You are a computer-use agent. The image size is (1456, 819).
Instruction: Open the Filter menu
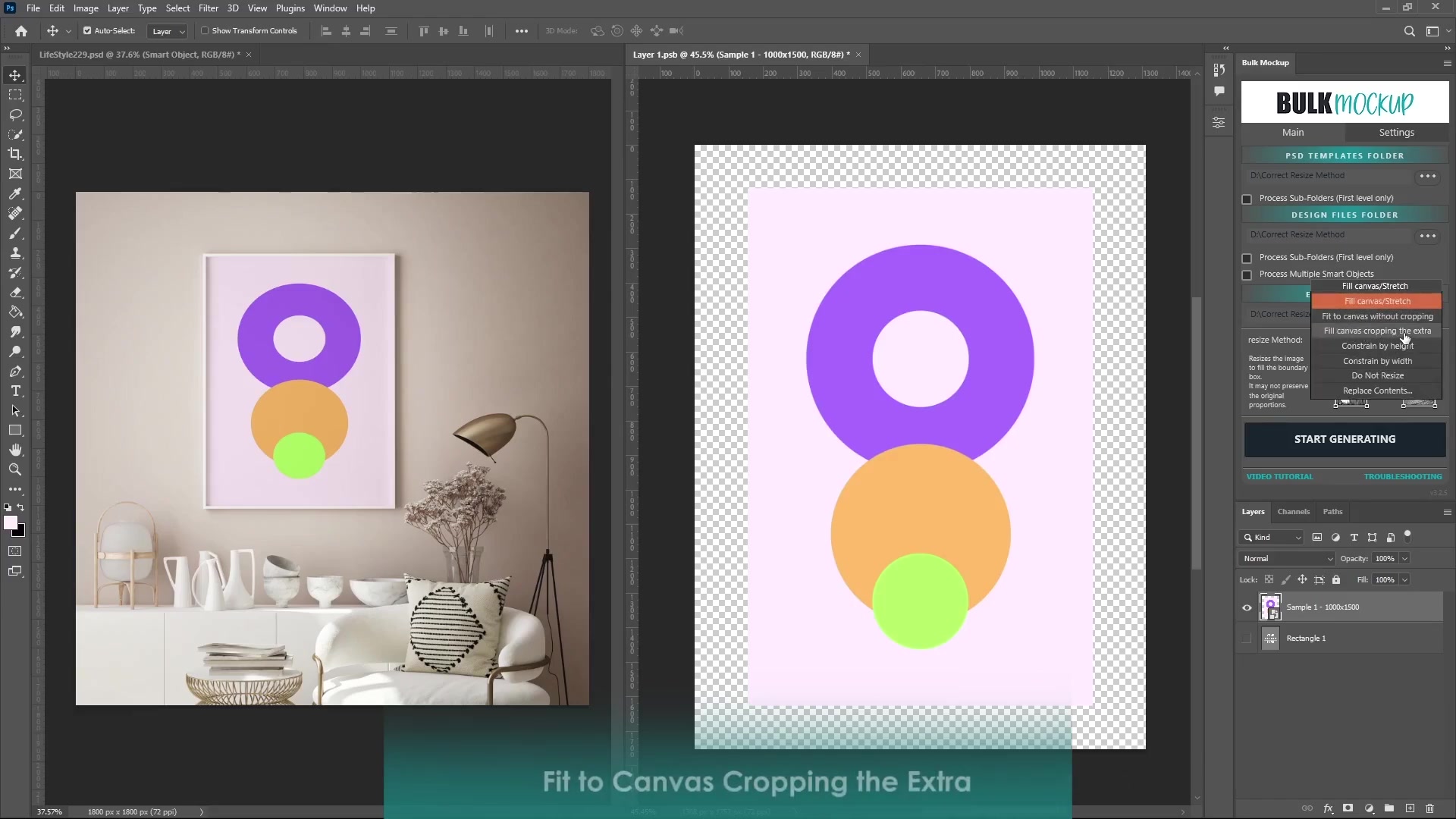pyautogui.click(x=209, y=8)
